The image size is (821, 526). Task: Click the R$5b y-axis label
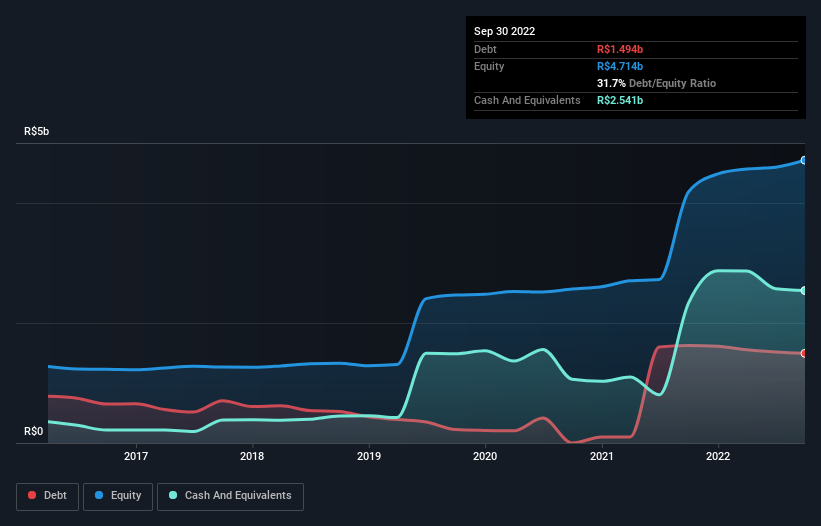(x=37, y=131)
